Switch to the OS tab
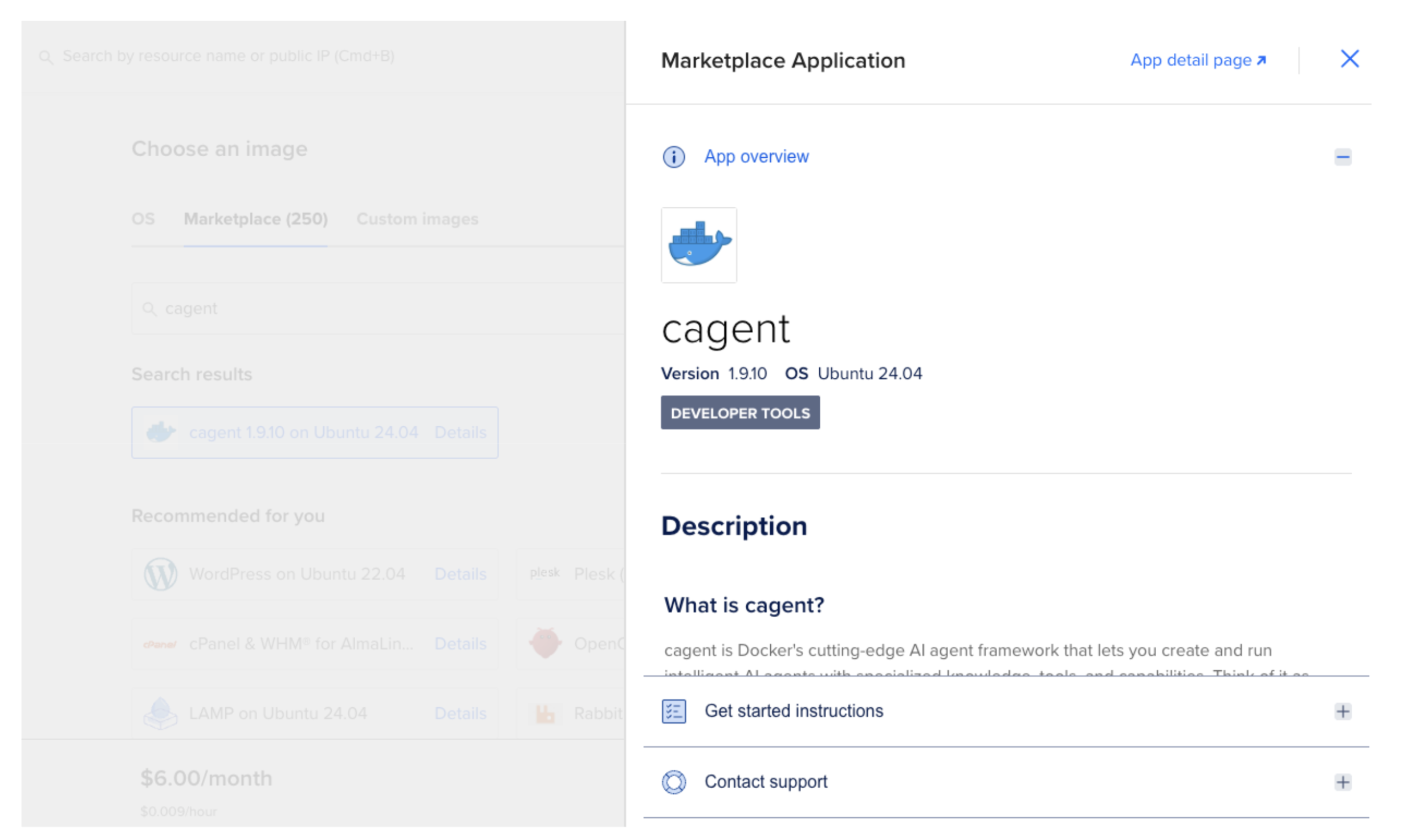This screenshot has height=840, width=1423. (143, 219)
